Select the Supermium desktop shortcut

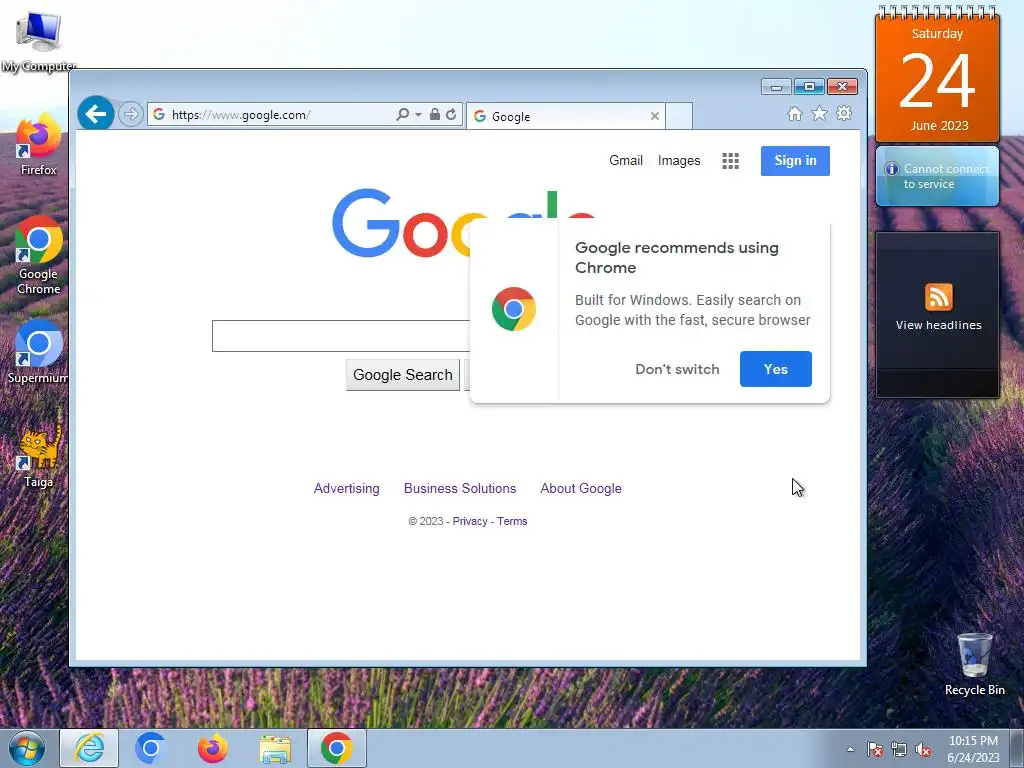click(37, 353)
